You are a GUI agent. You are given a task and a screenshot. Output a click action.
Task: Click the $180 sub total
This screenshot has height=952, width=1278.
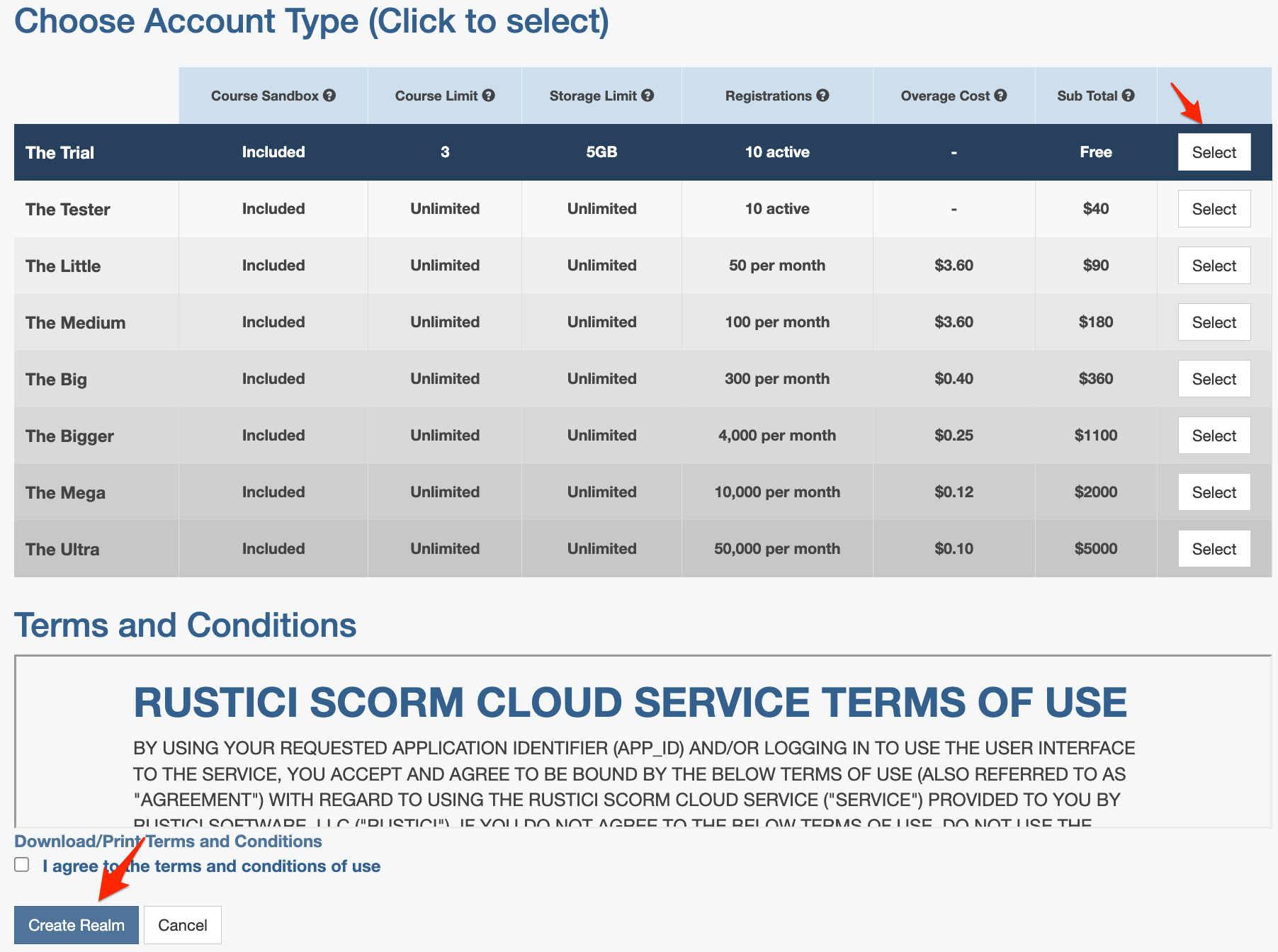pyautogui.click(x=1096, y=322)
